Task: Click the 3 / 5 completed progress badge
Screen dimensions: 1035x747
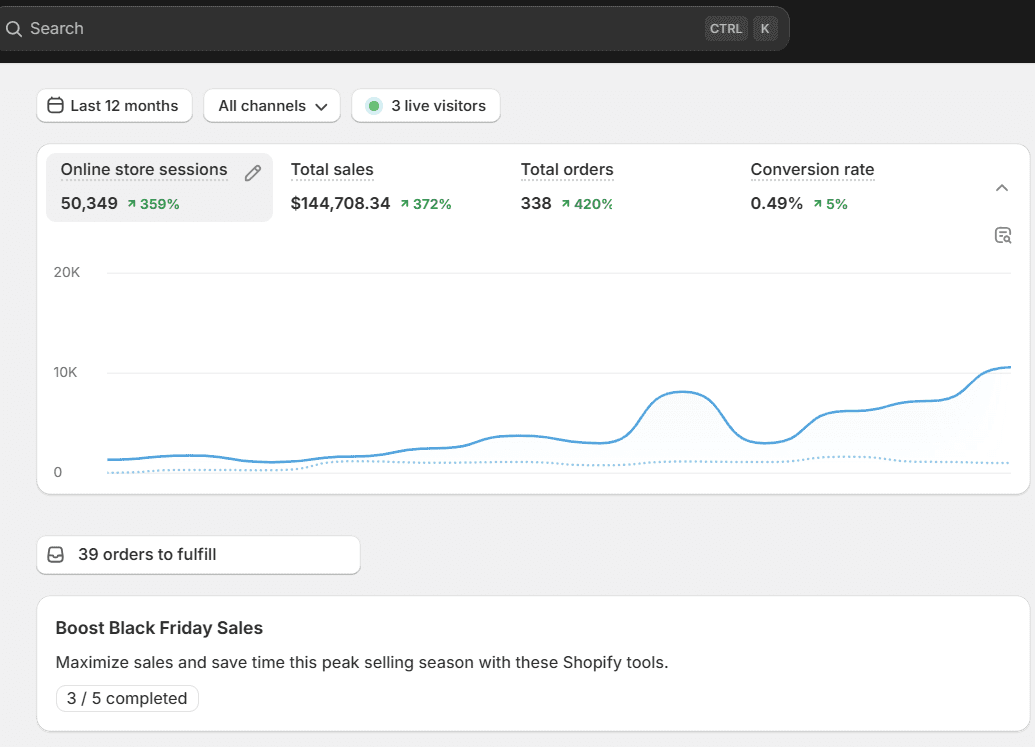Action: [x=127, y=698]
